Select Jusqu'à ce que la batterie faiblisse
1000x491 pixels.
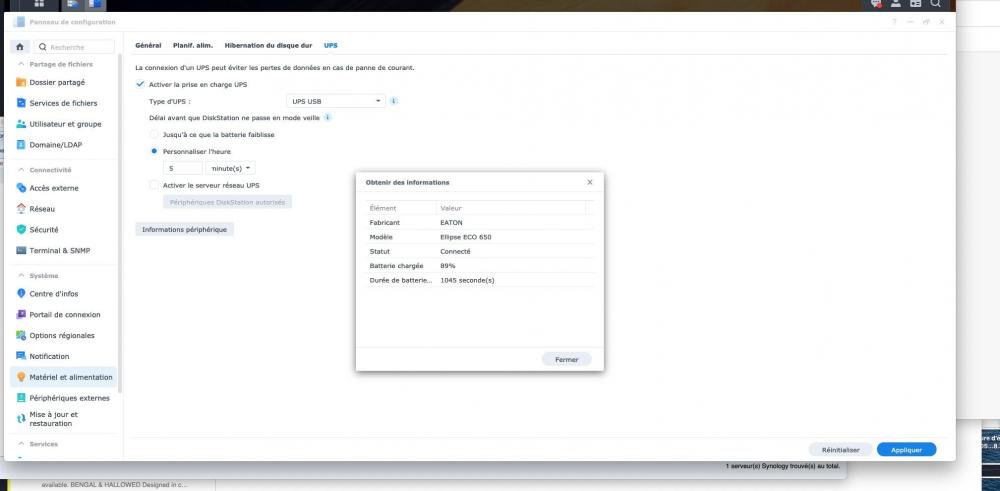(x=153, y=134)
